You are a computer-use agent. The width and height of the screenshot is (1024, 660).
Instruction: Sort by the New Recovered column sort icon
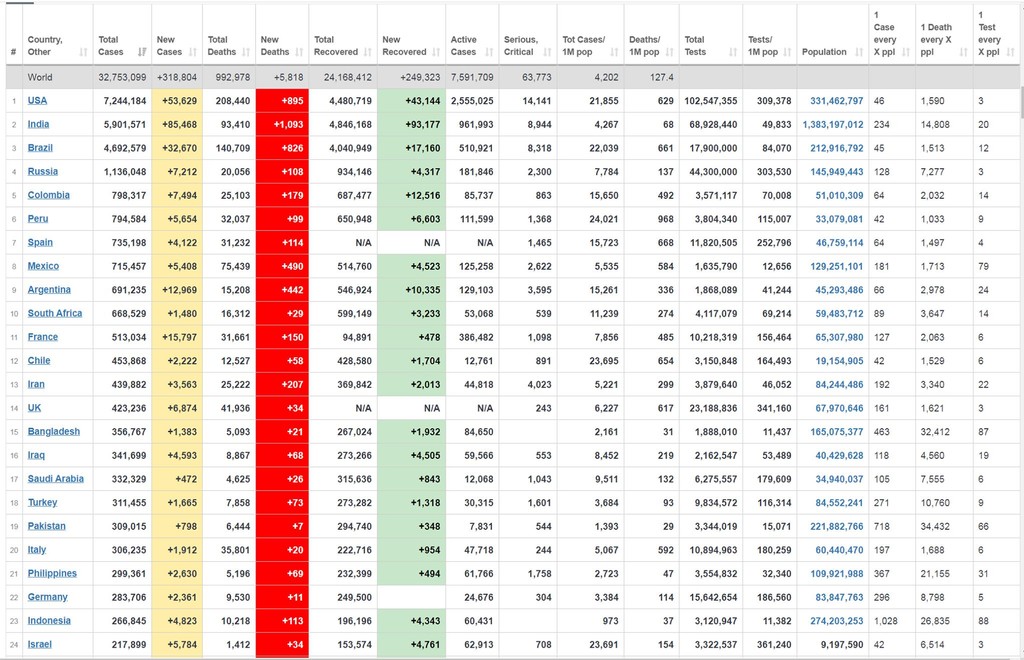tap(436, 52)
